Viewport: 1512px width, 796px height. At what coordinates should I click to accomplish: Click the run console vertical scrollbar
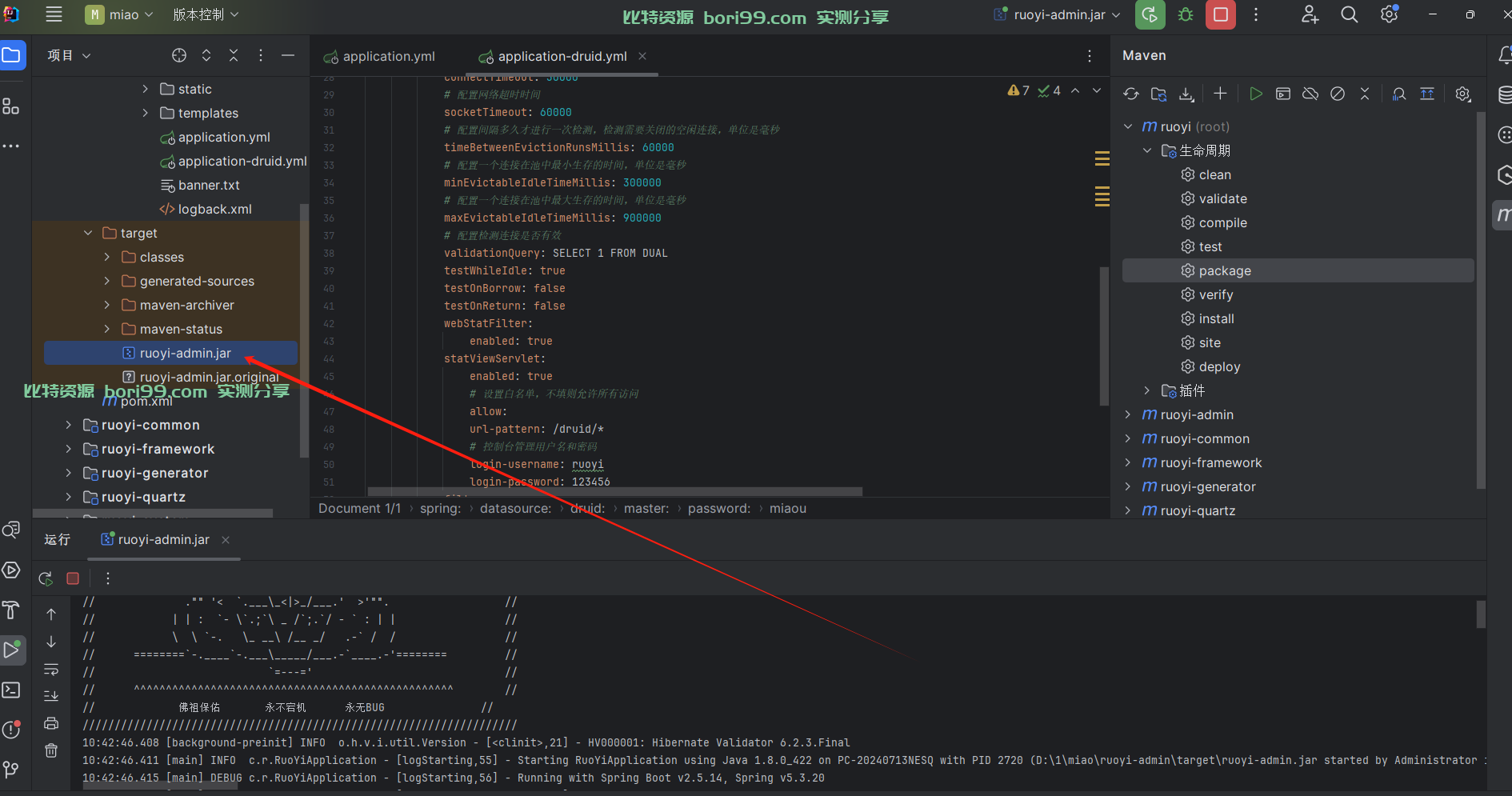point(1481,614)
